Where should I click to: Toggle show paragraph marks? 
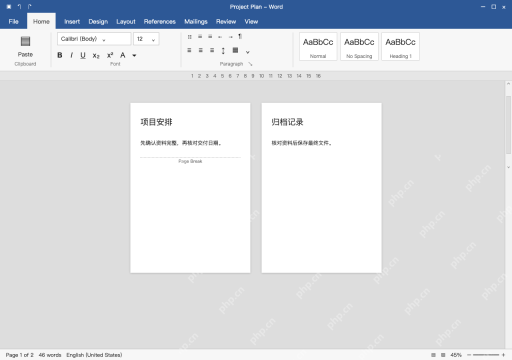point(240,37)
